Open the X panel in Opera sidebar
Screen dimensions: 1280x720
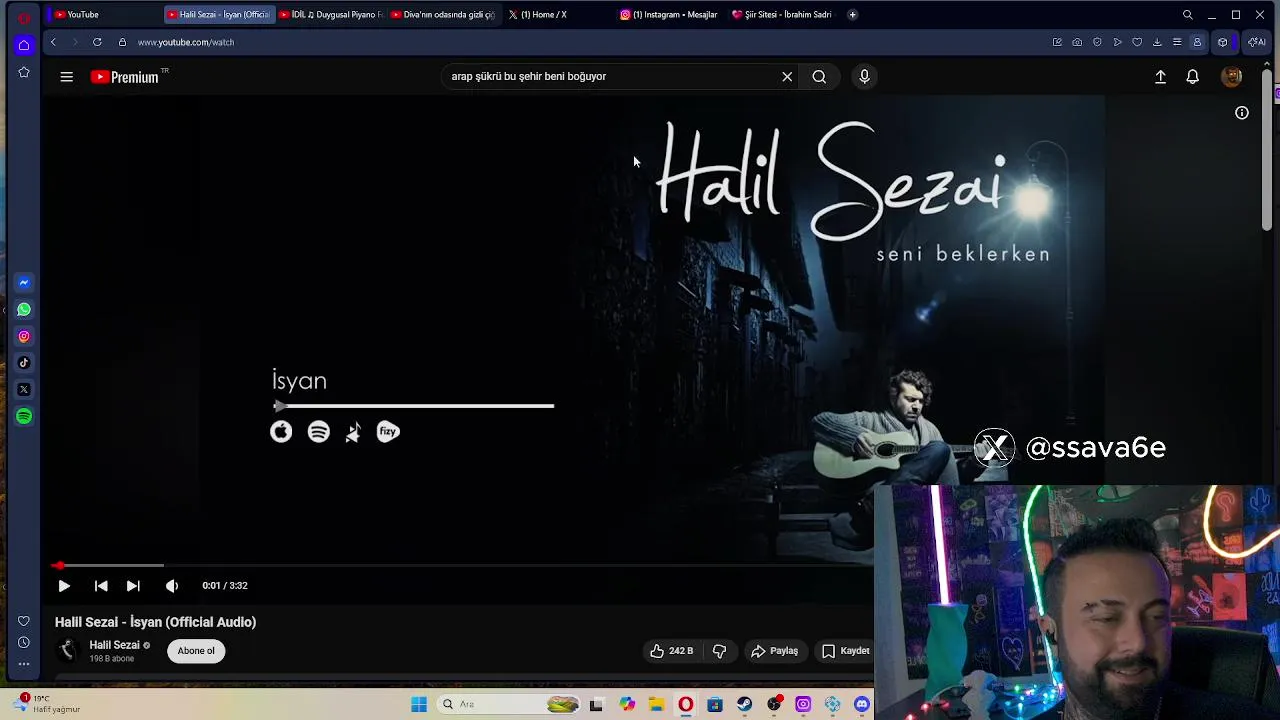point(24,390)
